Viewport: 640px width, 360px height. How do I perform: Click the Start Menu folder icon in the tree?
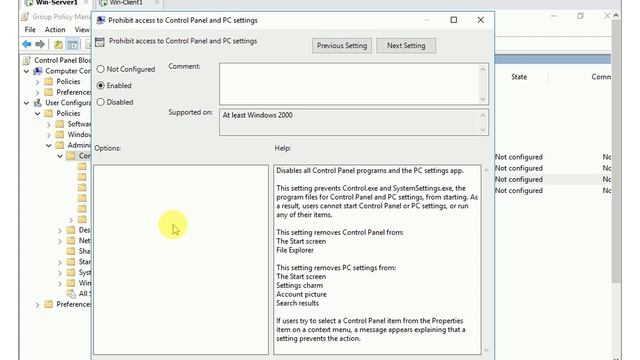click(x=71, y=262)
